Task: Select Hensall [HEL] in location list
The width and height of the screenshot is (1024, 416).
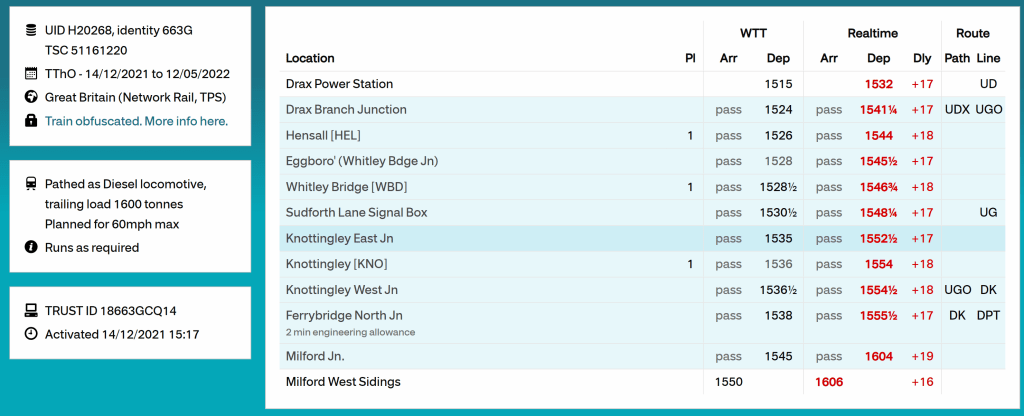Action: click(324, 135)
